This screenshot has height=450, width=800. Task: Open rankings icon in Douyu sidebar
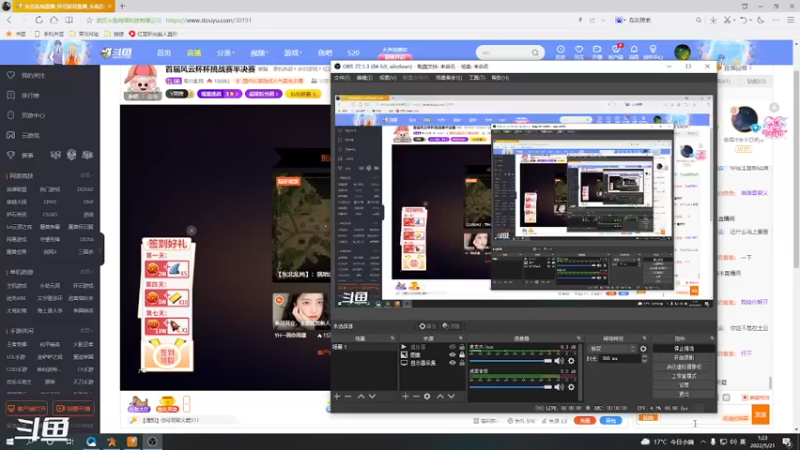coord(11,95)
